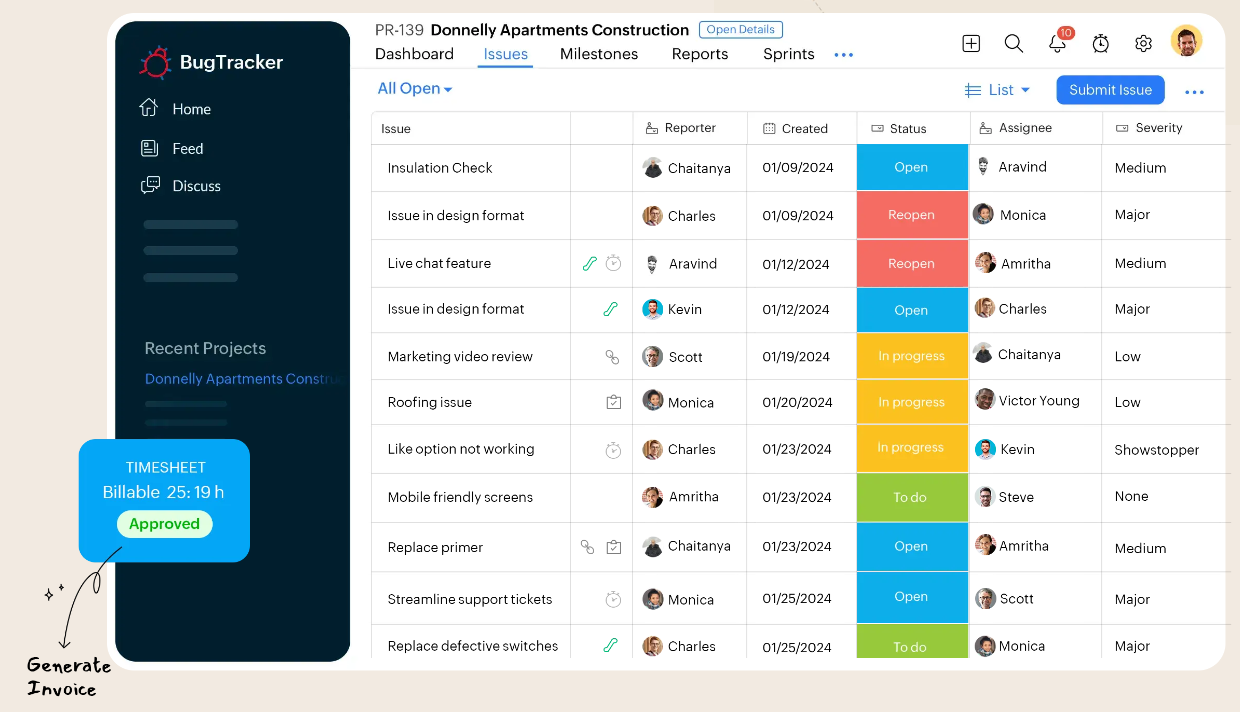This screenshot has width=1240, height=712.
Task: Change the List view dropdown
Action: 998,89
